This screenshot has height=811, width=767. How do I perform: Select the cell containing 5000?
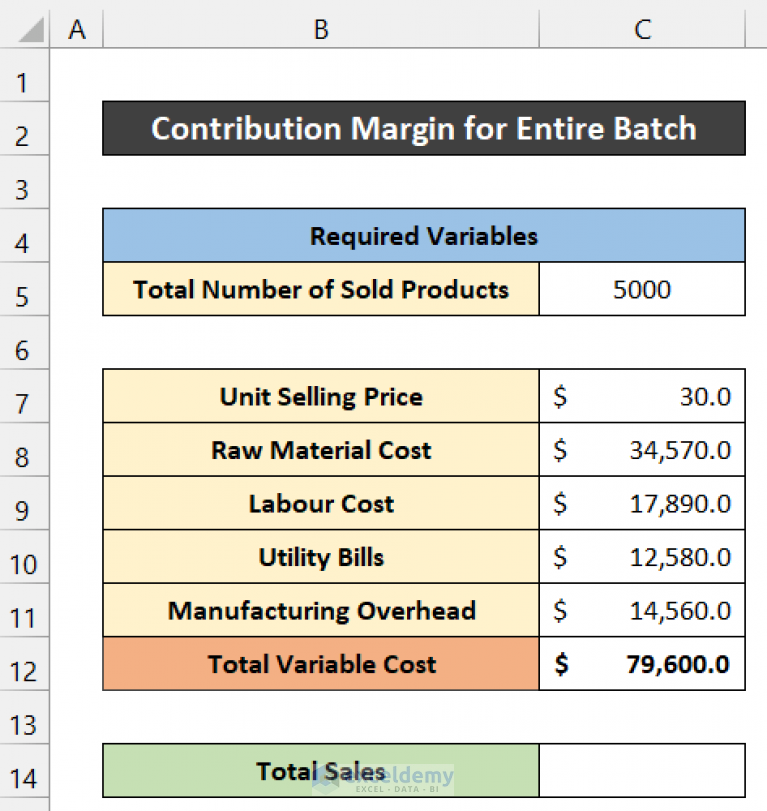641,289
